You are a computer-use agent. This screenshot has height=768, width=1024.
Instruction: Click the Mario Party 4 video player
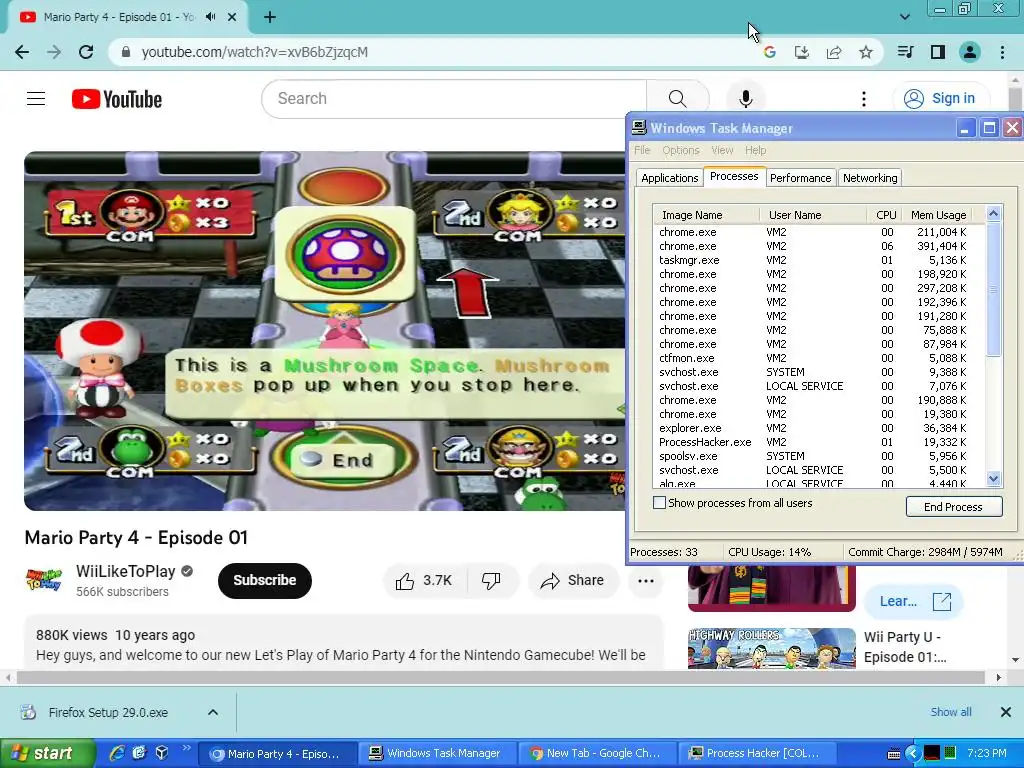[325, 331]
